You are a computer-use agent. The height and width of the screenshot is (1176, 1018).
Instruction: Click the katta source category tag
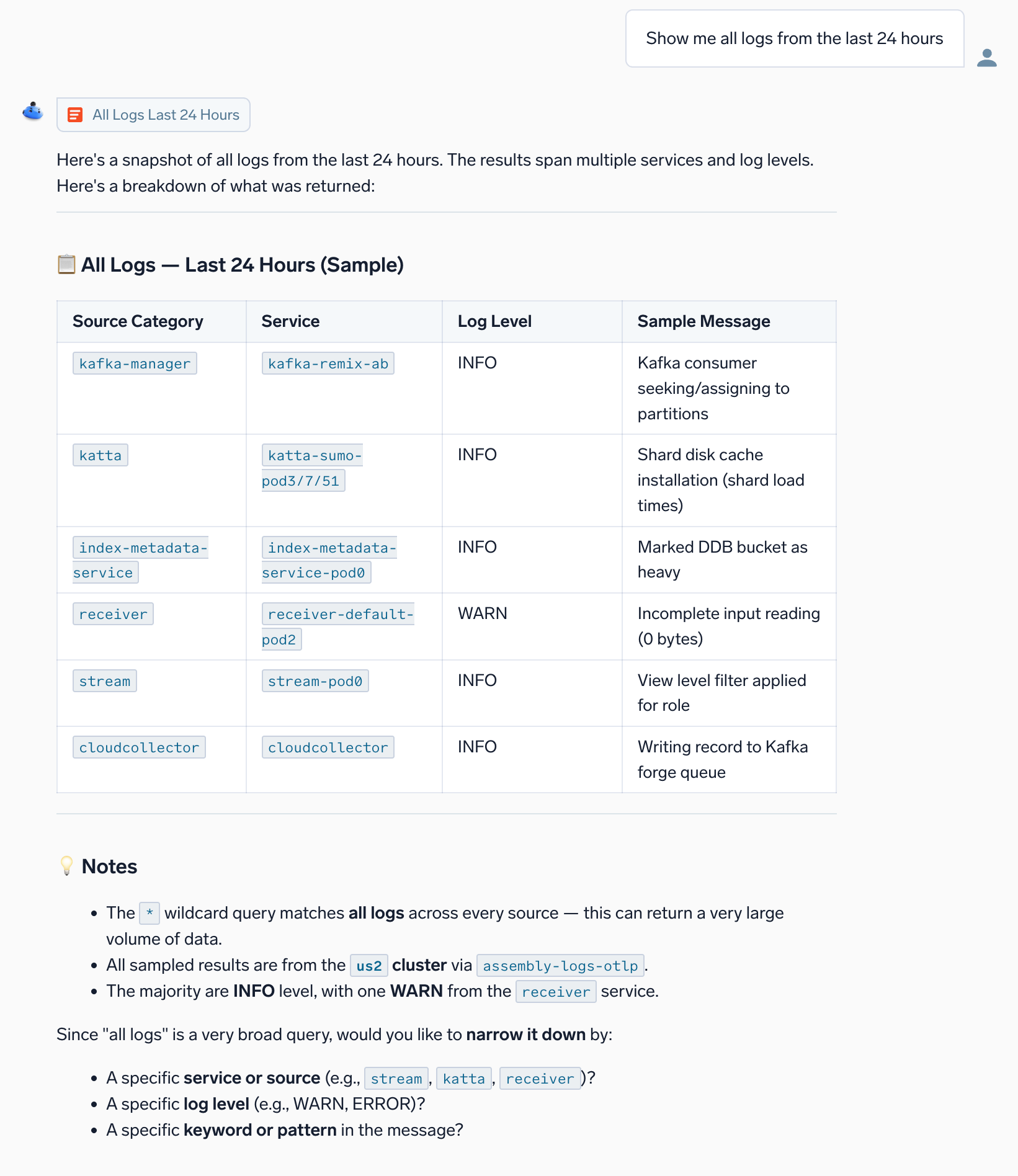(x=100, y=455)
